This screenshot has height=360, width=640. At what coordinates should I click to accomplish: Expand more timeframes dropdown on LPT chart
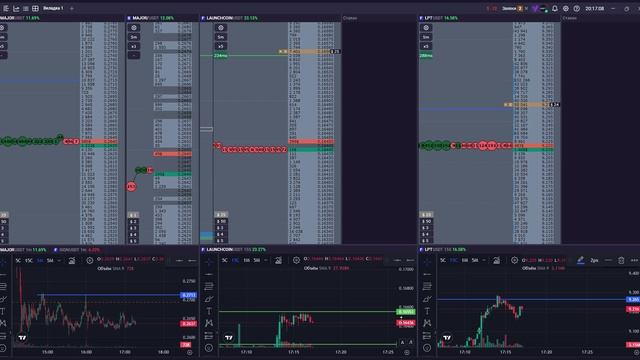coord(484,260)
